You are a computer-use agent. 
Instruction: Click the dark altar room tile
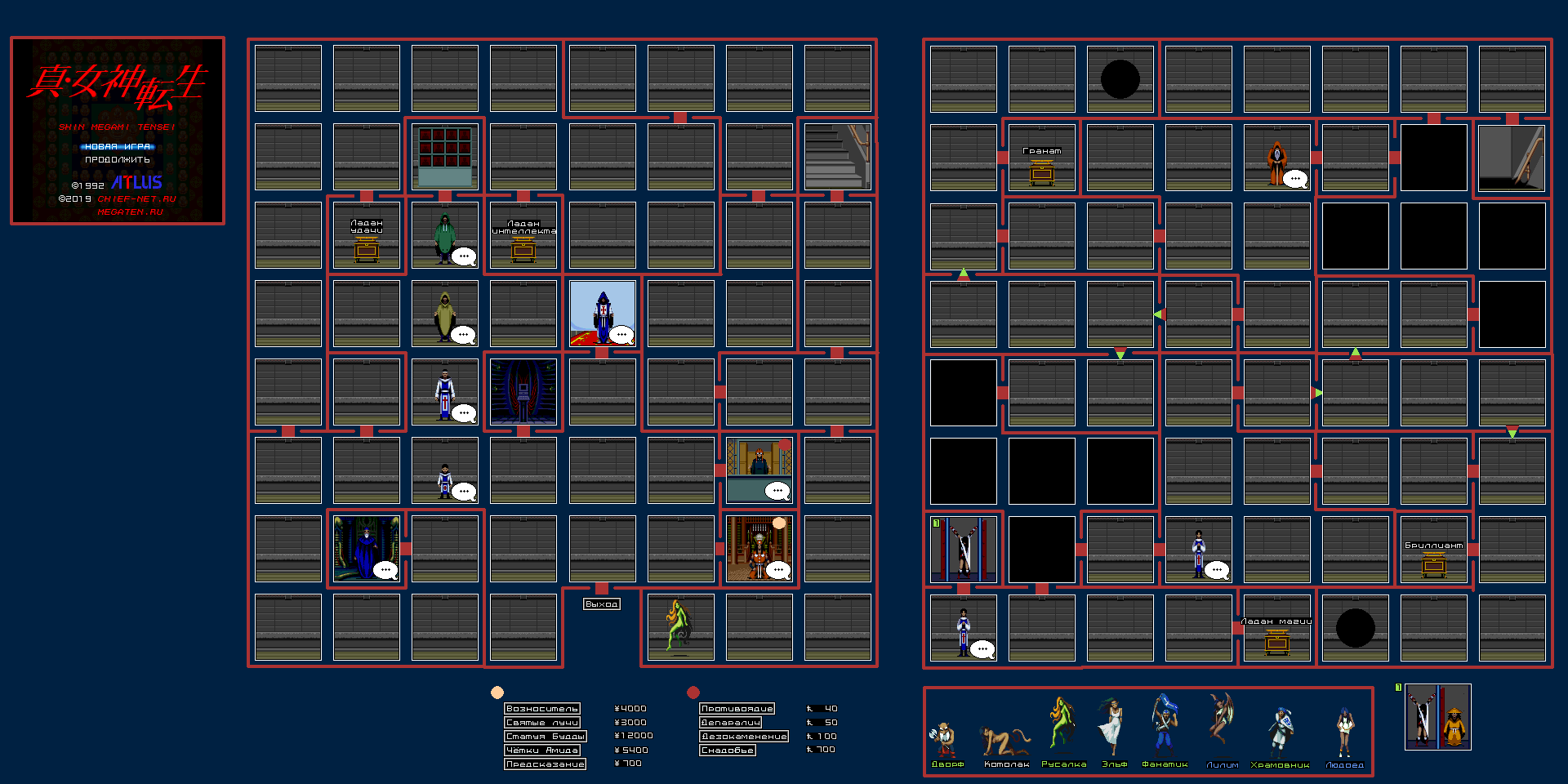coord(523,392)
